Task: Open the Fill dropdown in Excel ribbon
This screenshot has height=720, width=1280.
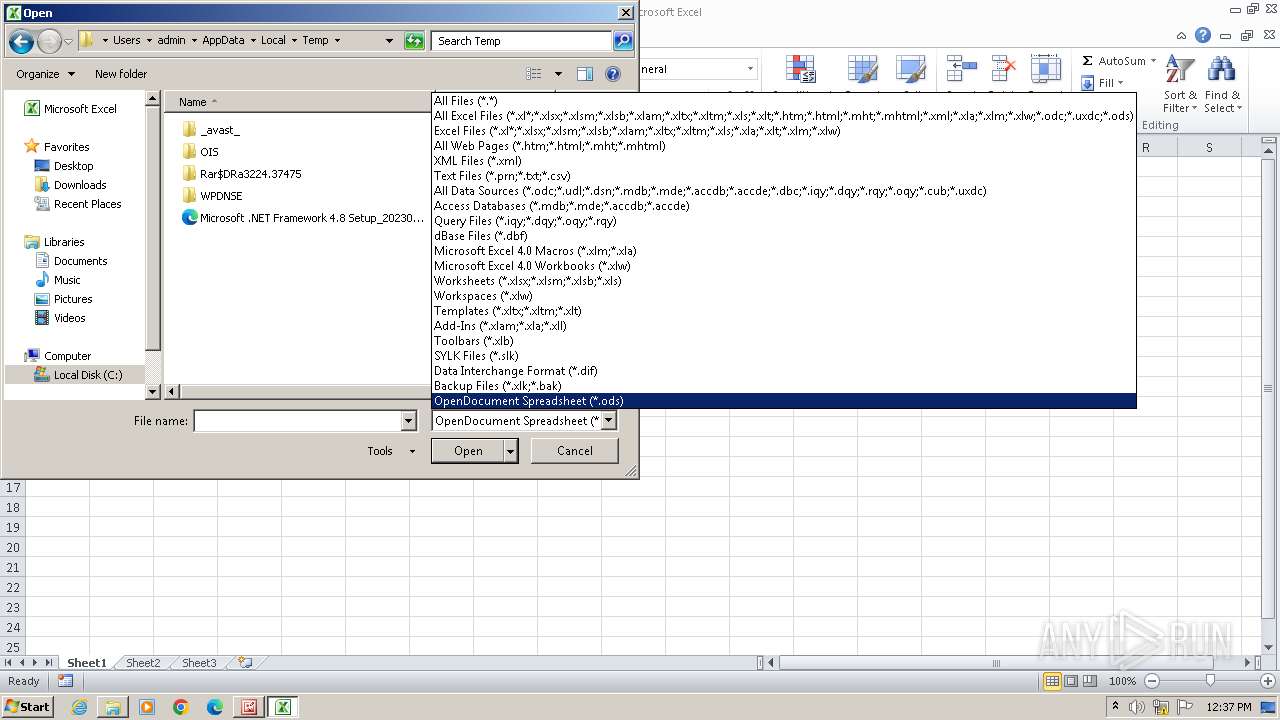Action: tap(1102, 83)
